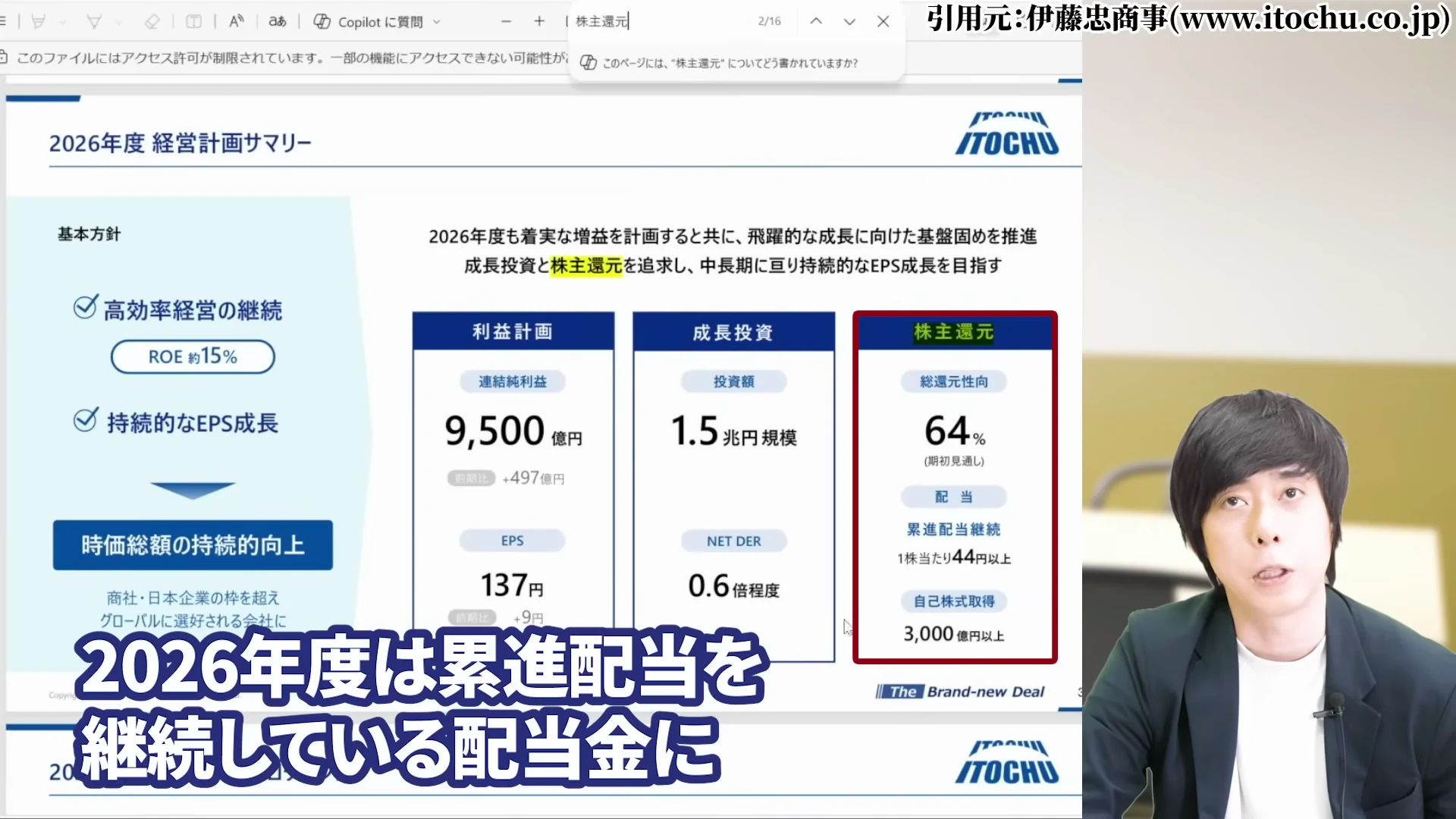
Task: Click the '9,500 億円' value
Action: 513,431
